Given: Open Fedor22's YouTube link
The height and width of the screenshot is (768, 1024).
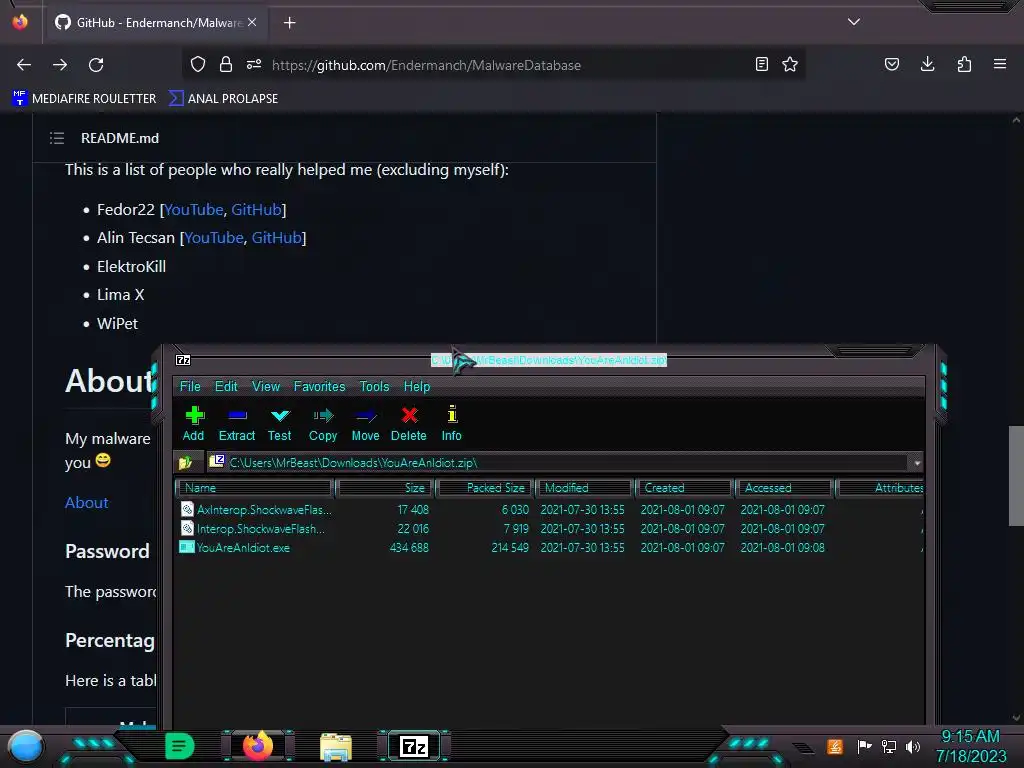Looking at the screenshot, I should pyautogui.click(x=193, y=210).
